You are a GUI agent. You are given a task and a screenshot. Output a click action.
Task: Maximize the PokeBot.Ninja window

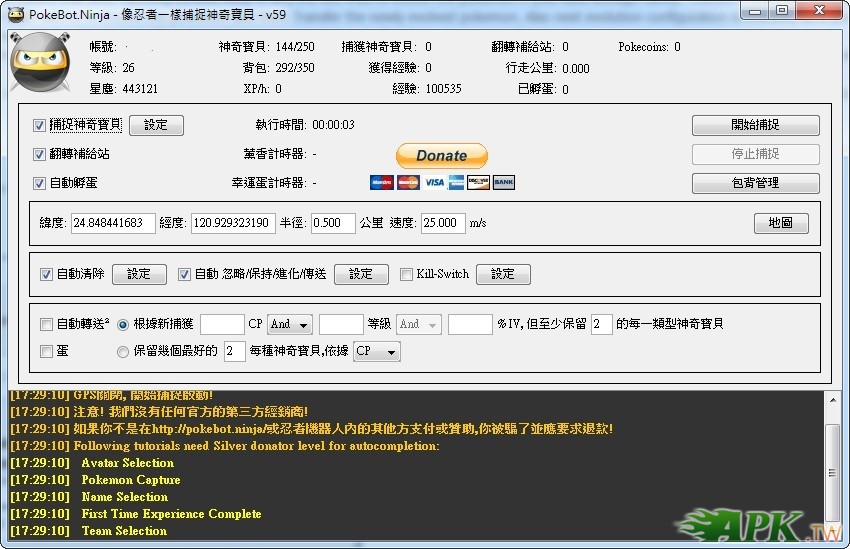click(x=782, y=10)
